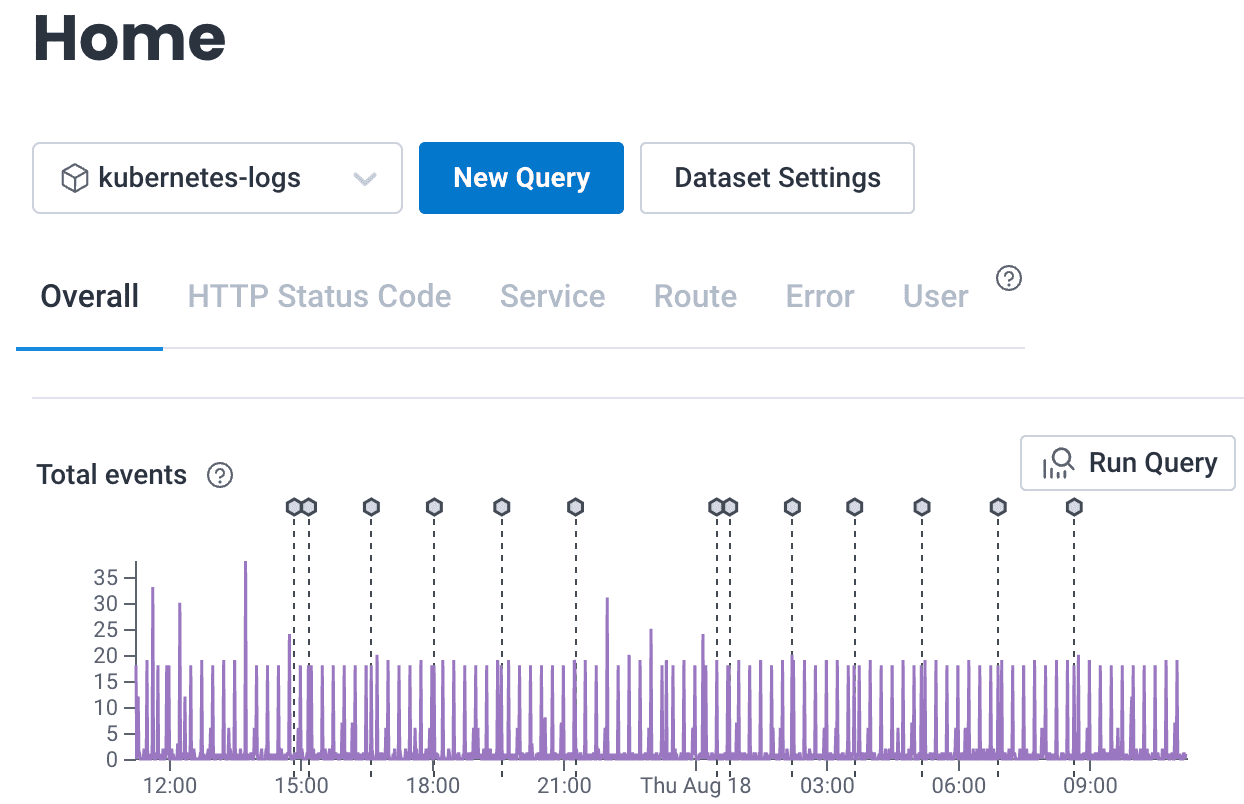Click the hexagon marker above 18:00
This screenshot has width=1244, height=804.
click(434, 507)
